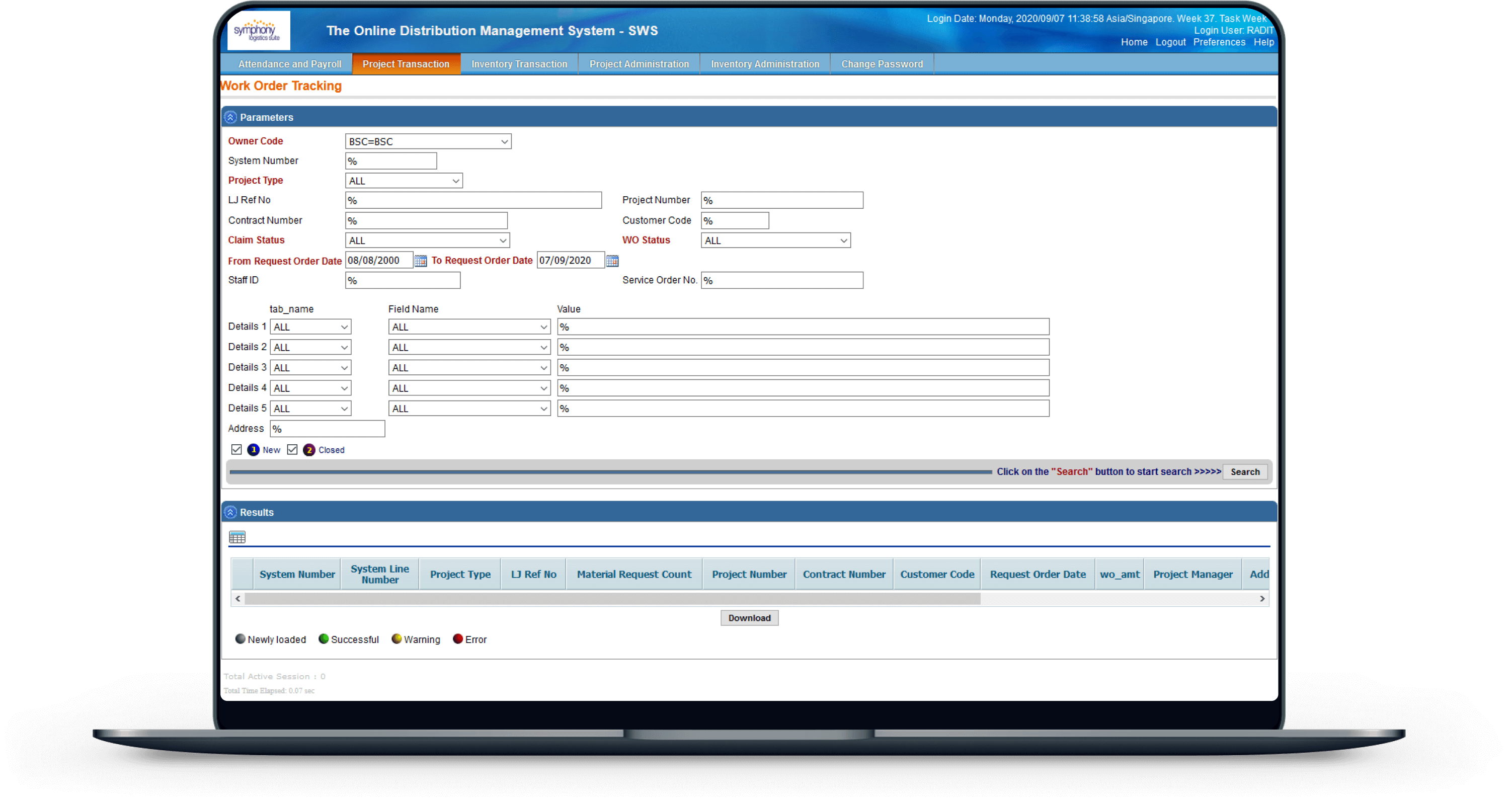Open the Preferences link
This screenshot has height=803, width=1512.
(x=1219, y=42)
